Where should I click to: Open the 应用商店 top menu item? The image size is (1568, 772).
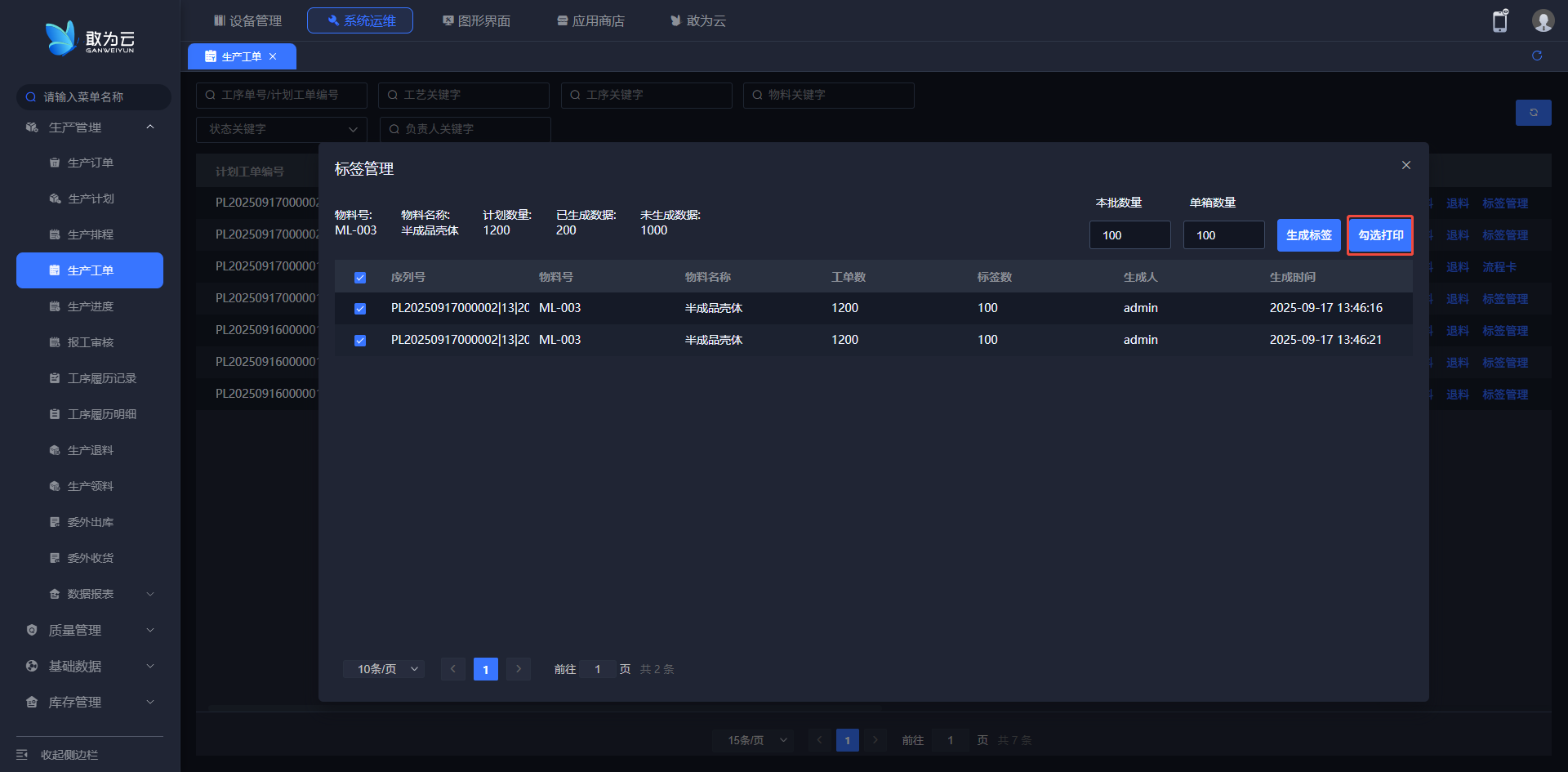590,20
